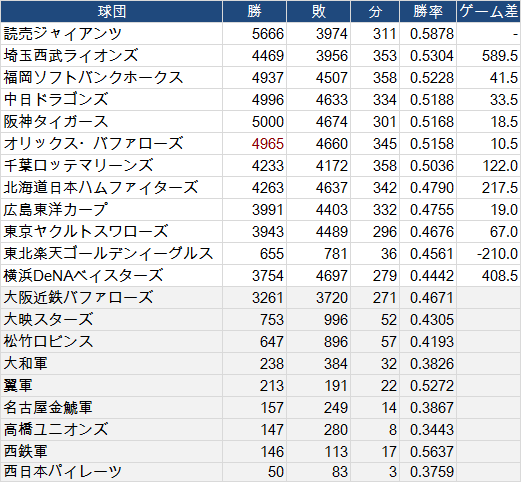Click the 分 column header

pos(375,12)
